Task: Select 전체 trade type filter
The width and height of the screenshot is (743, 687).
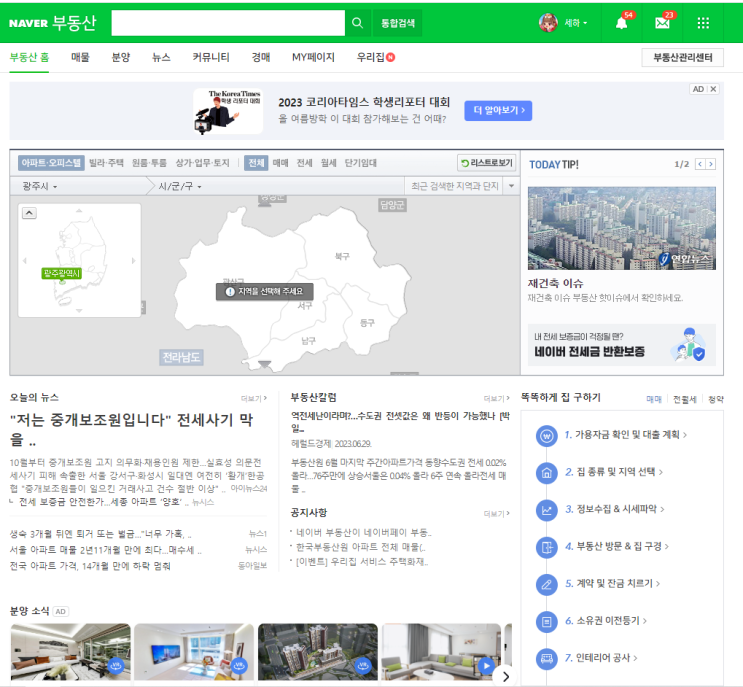Action: [x=256, y=163]
